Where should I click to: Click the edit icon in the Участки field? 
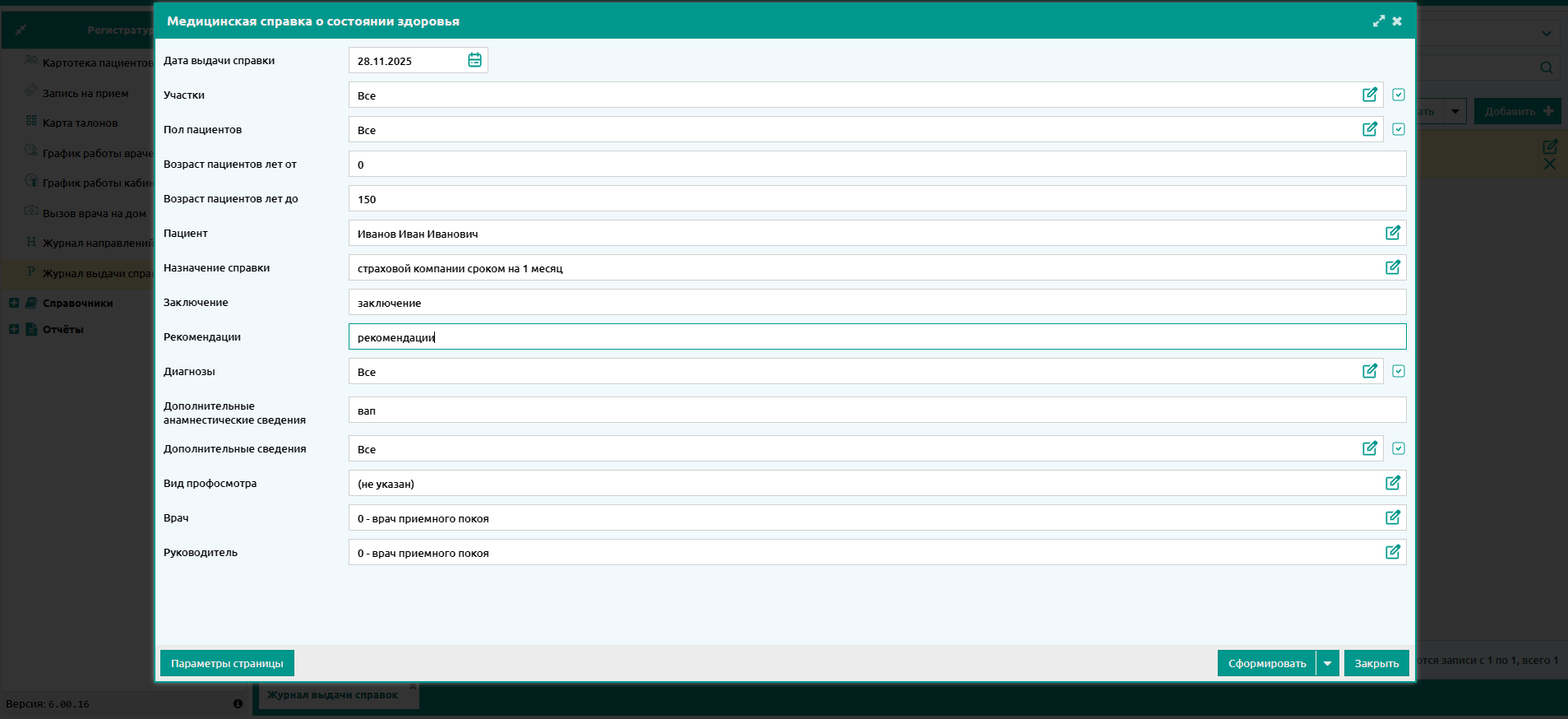[x=1369, y=95]
